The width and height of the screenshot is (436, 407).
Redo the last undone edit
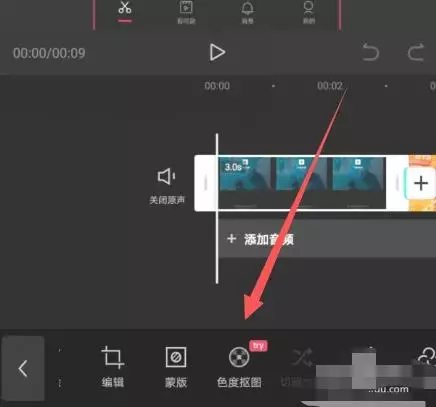tap(416, 52)
